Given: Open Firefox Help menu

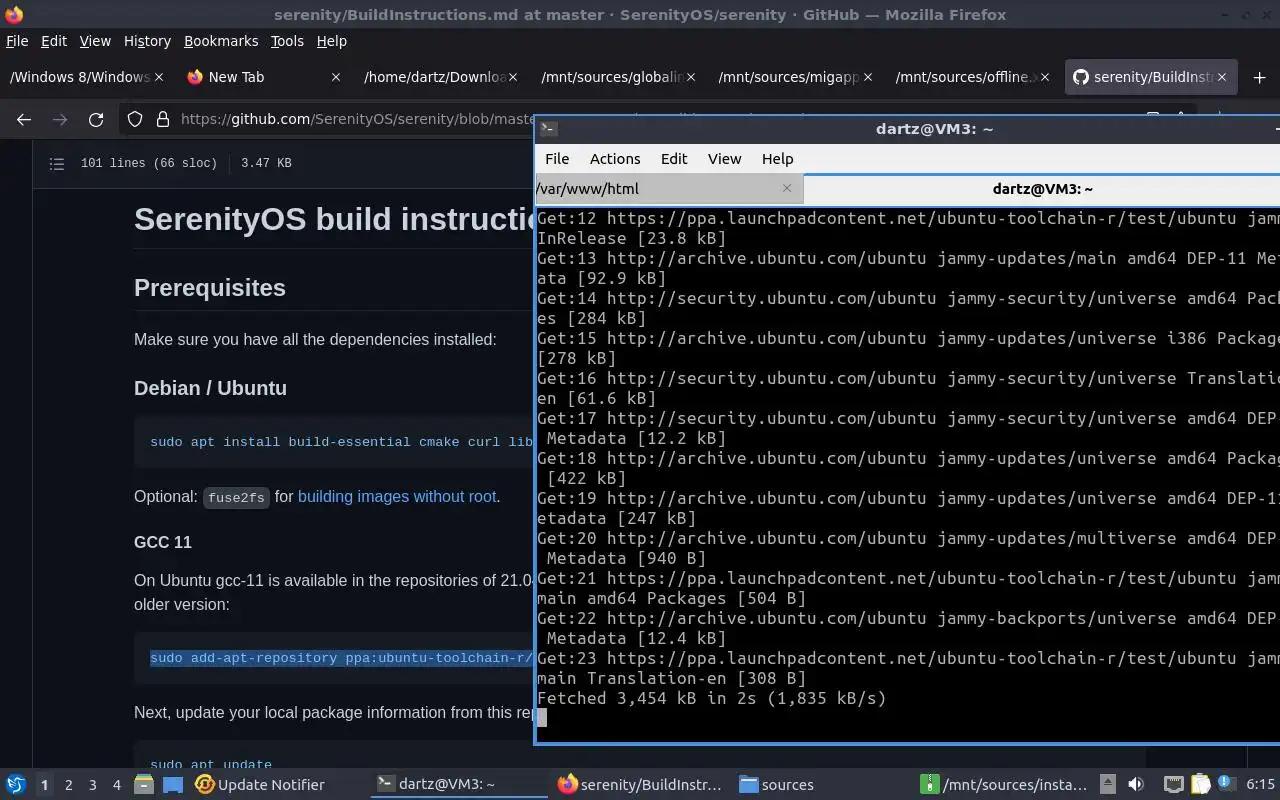Looking at the screenshot, I should [x=332, y=41].
